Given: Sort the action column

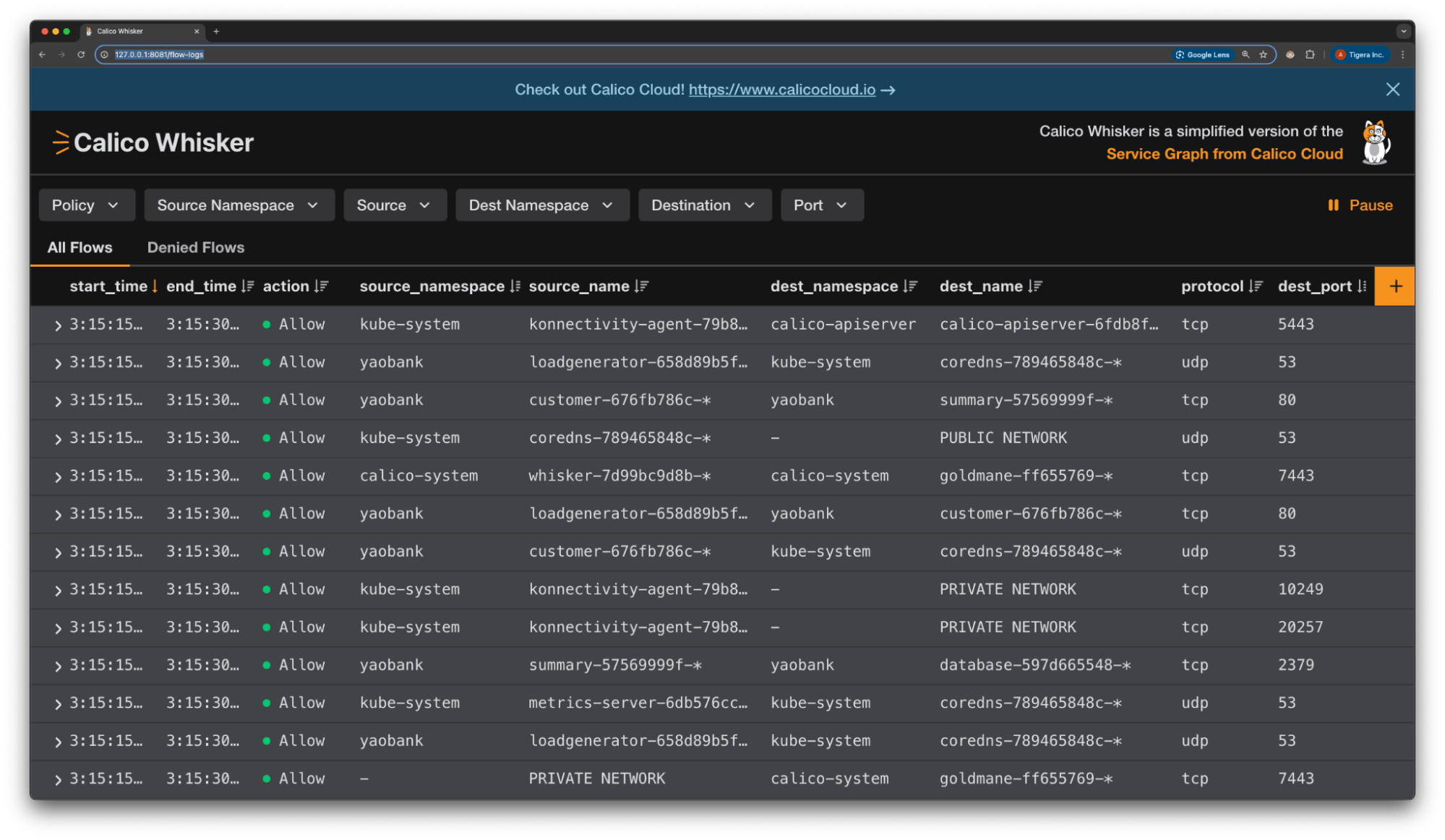Looking at the screenshot, I should click(322, 286).
